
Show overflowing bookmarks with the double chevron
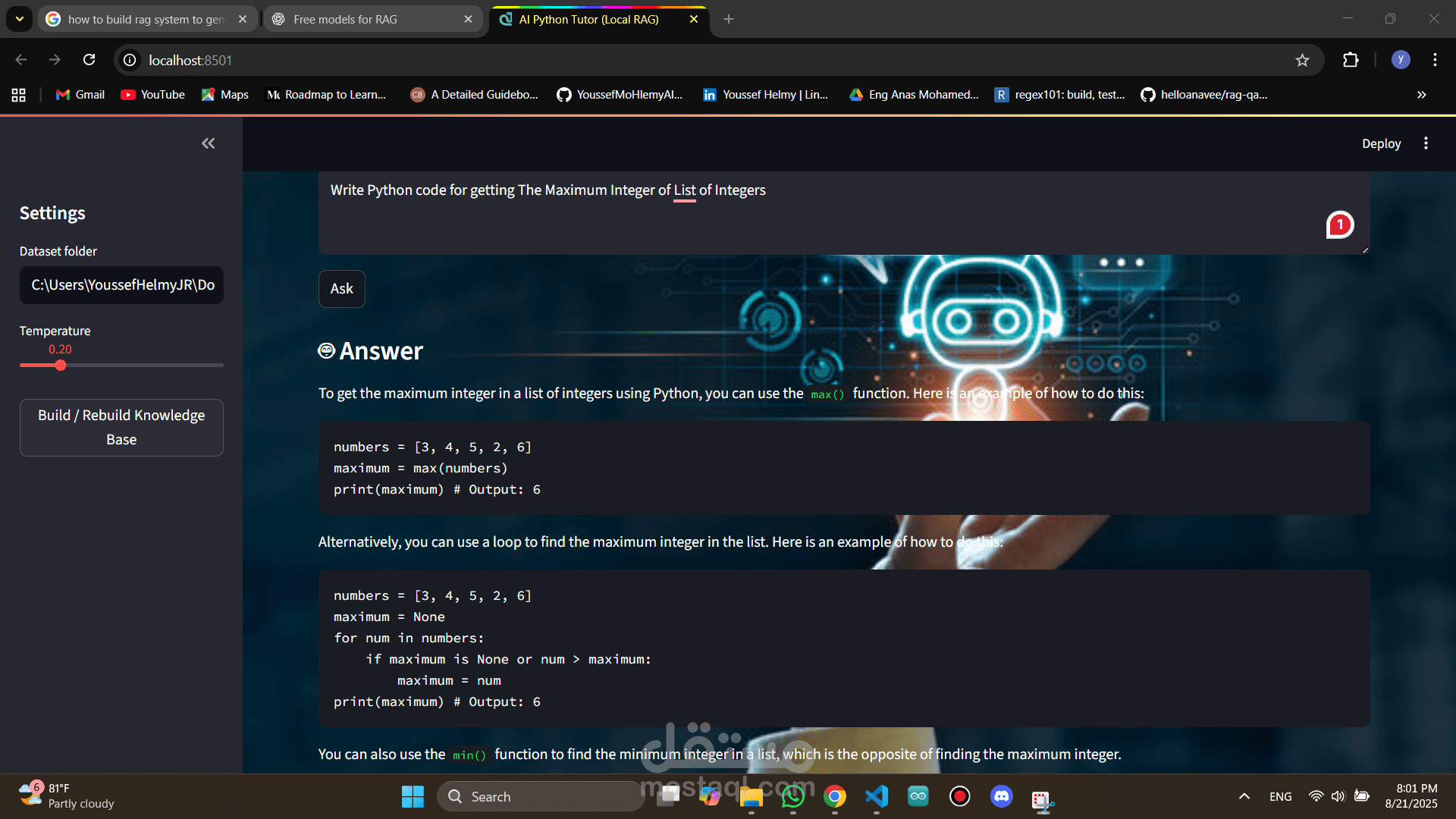[x=1420, y=95]
